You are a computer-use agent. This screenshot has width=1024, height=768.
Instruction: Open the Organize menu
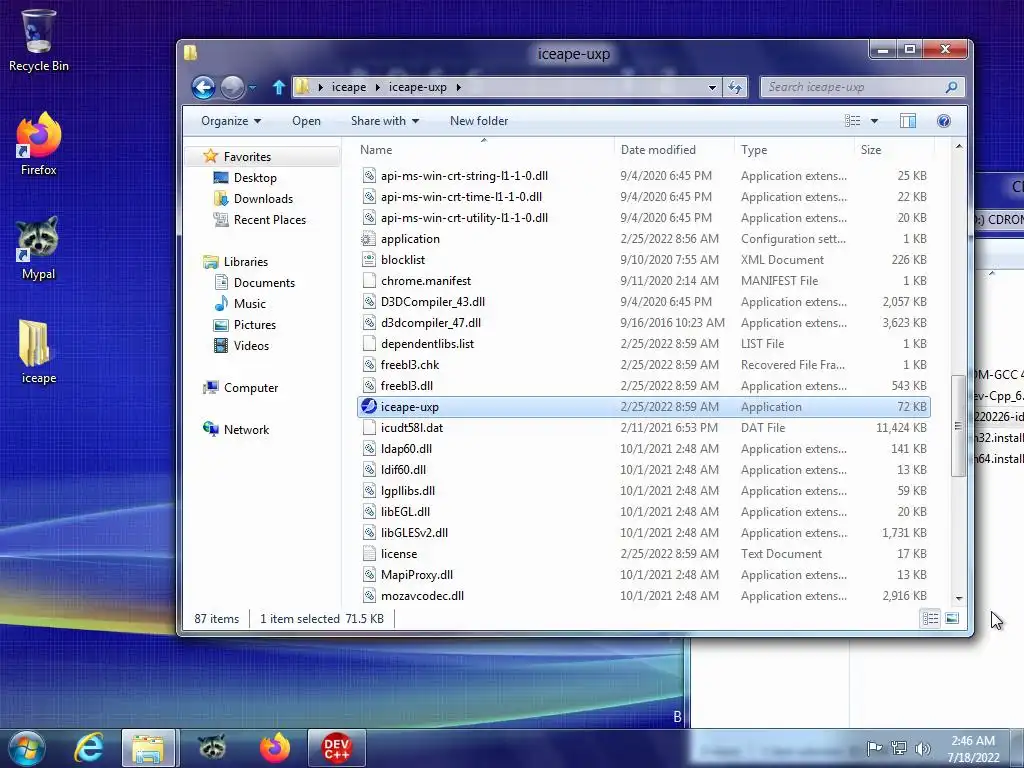pyautogui.click(x=231, y=121)
